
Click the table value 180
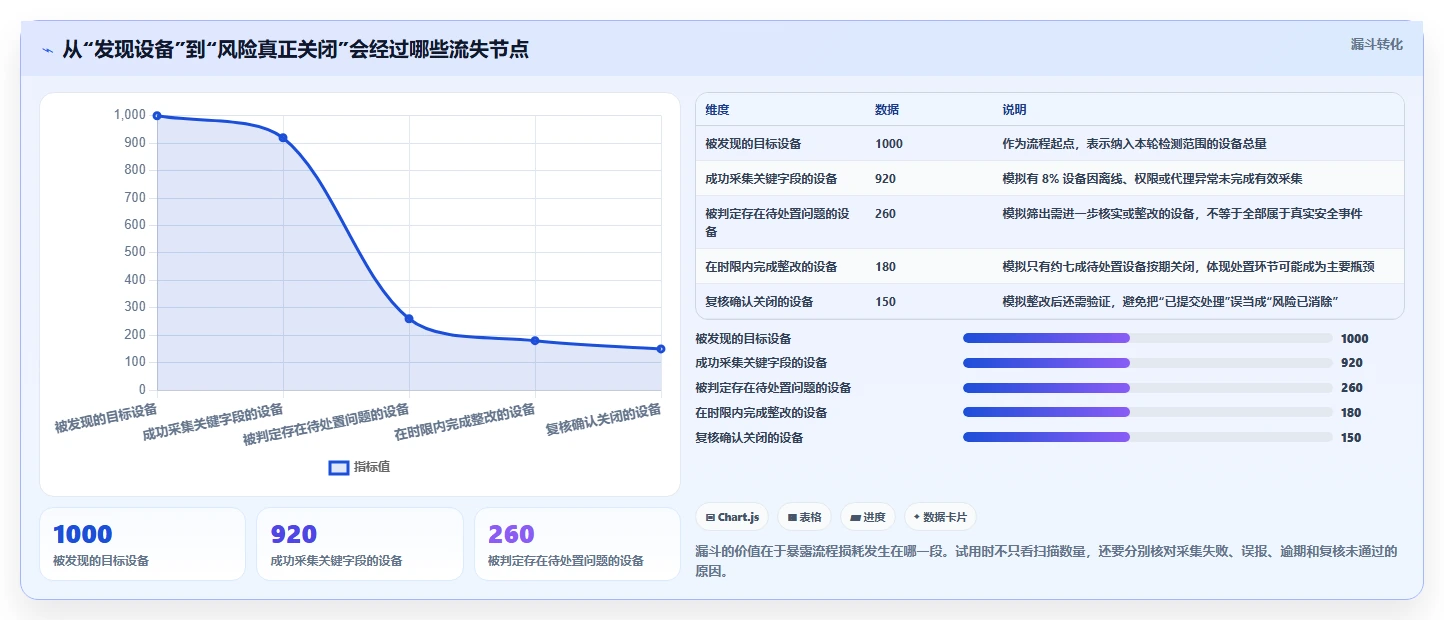click(x=885, y=267)
